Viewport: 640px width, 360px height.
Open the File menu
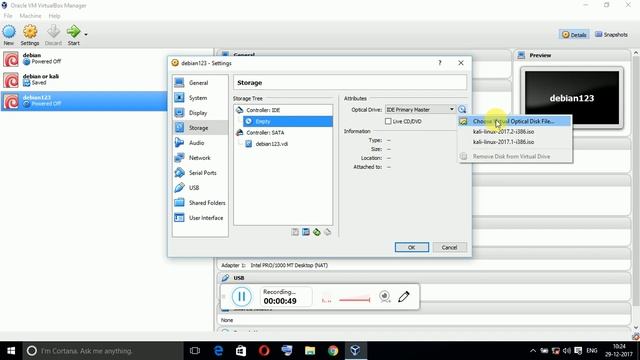click(x=8, y=16)
